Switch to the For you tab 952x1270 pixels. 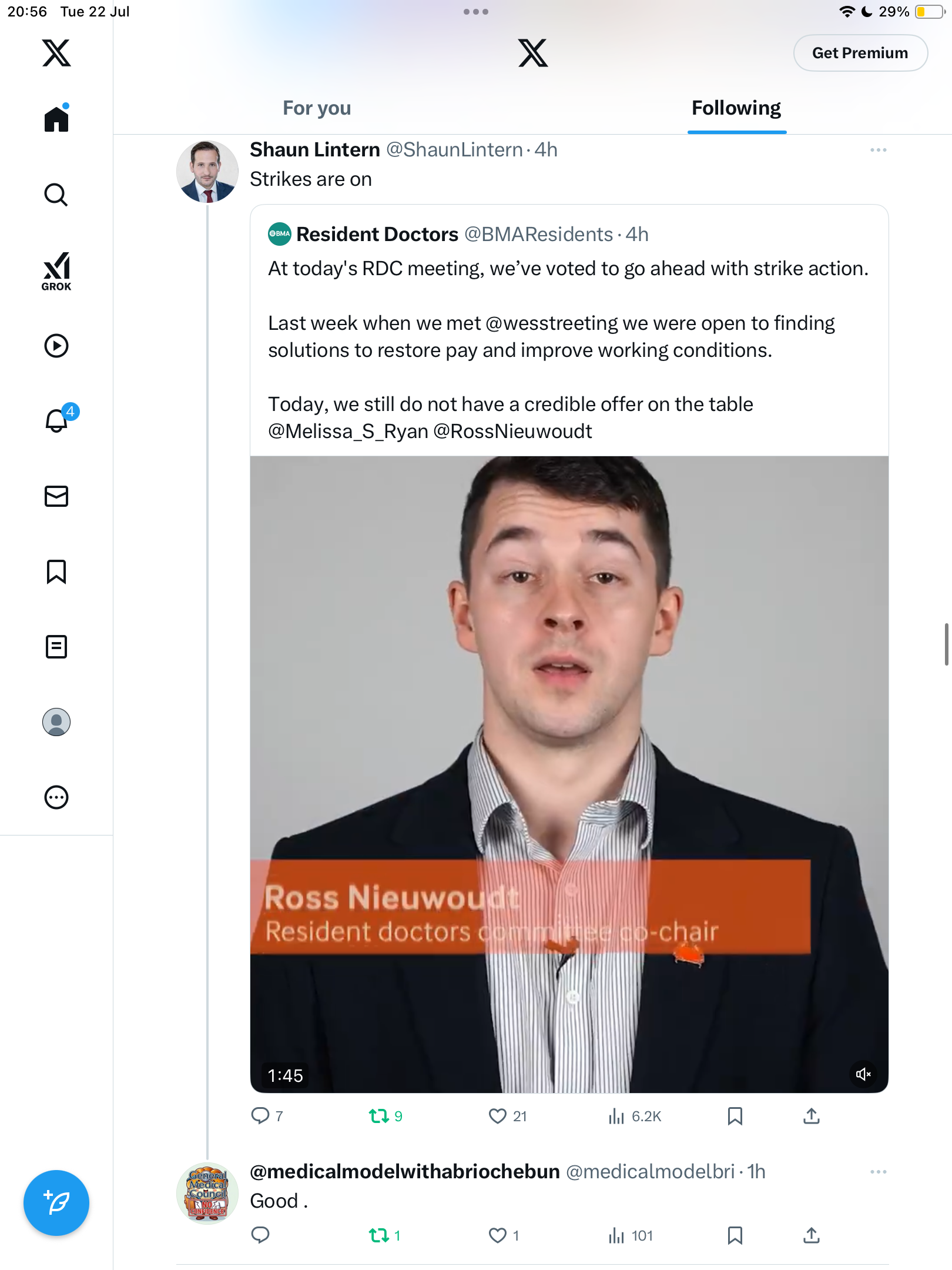coord(317,108)
